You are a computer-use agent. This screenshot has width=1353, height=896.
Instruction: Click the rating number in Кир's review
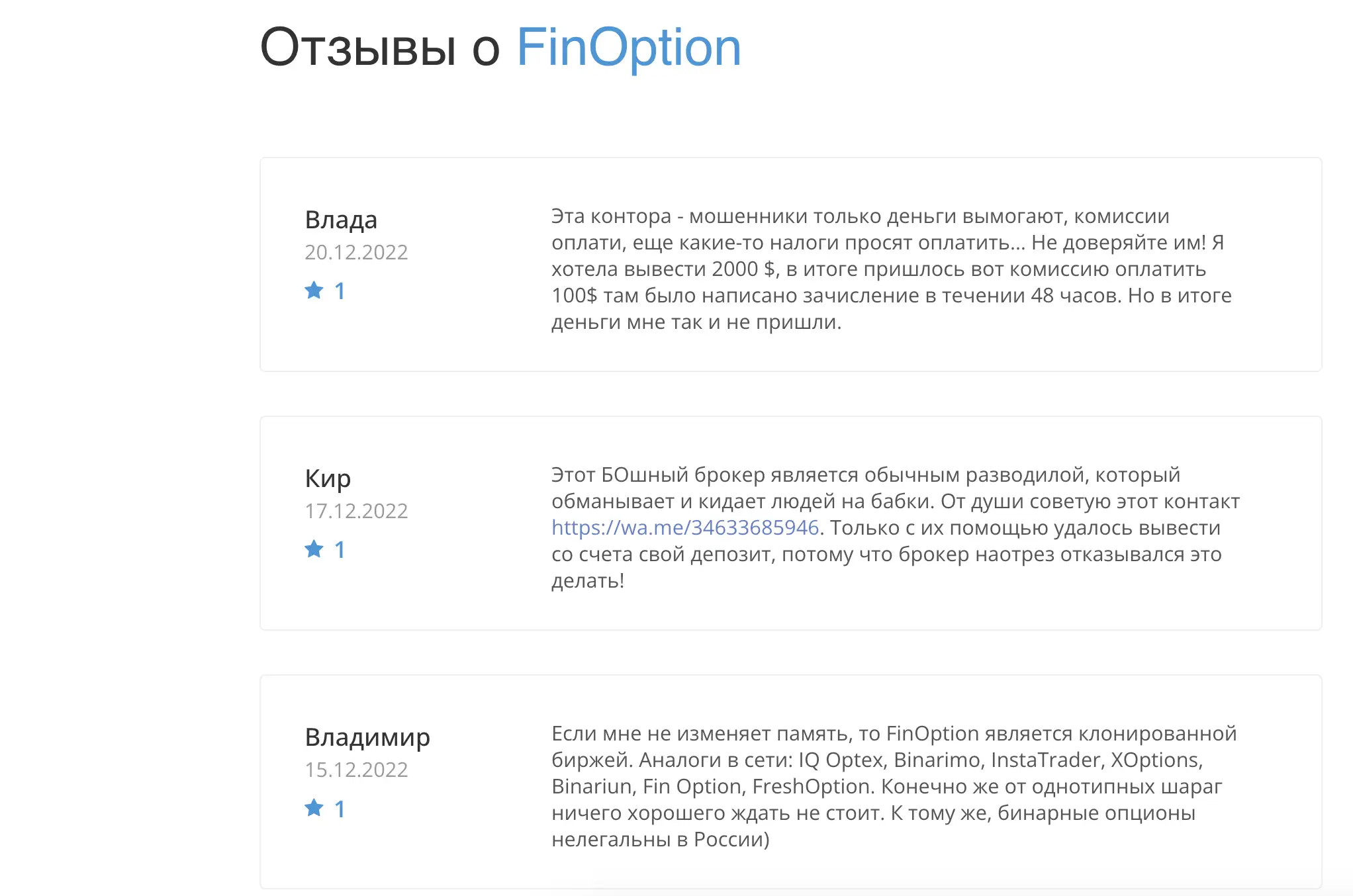340,550
